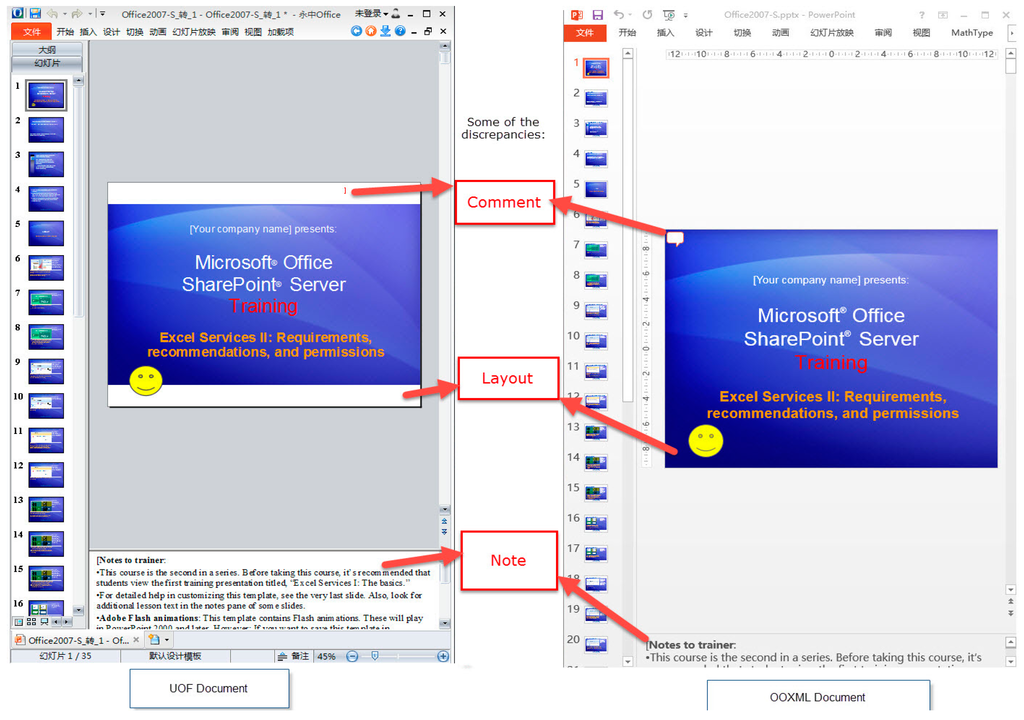Open 加载项 tab in Yozo Office
Image resolution: width=1024 pixels, height=720 pixels.
click(x=280, y=31)
